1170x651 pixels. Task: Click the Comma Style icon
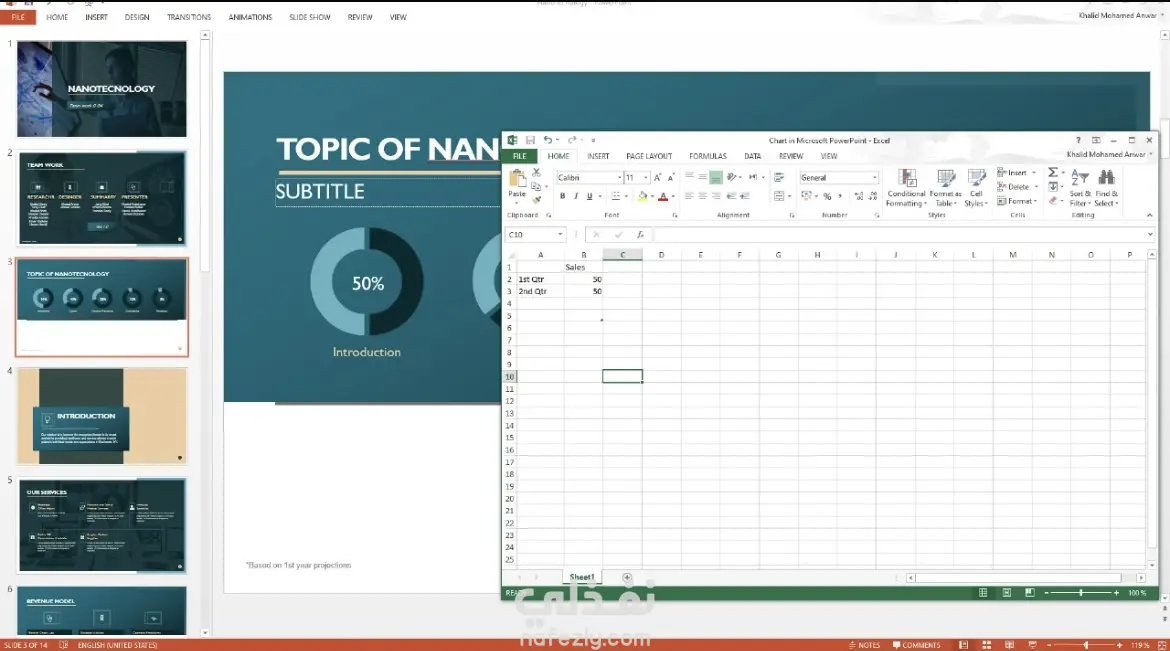(840, 196)
